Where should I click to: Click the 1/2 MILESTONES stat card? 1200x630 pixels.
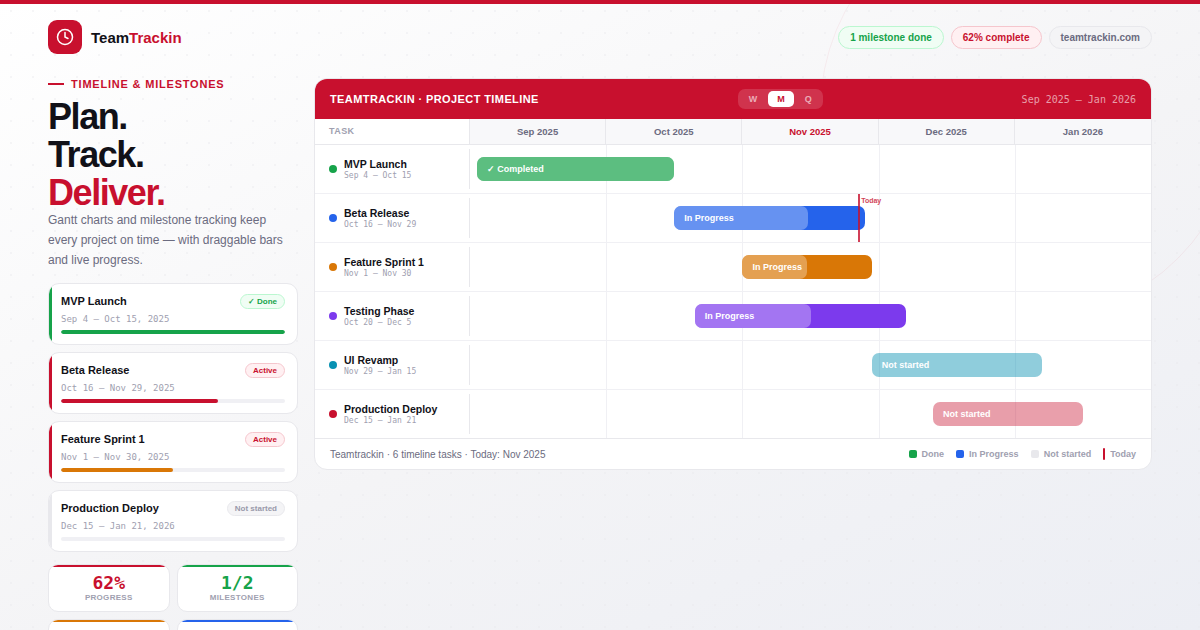(237, 588)
